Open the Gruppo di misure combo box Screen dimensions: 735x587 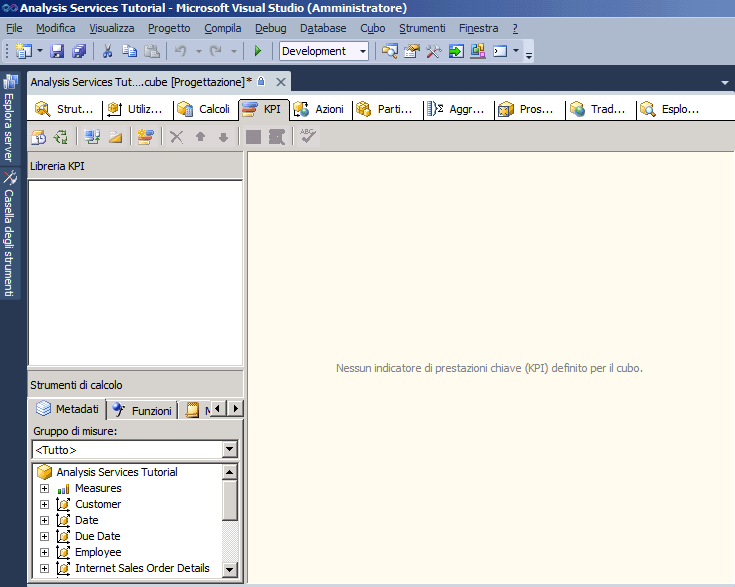tap(230, 450)
